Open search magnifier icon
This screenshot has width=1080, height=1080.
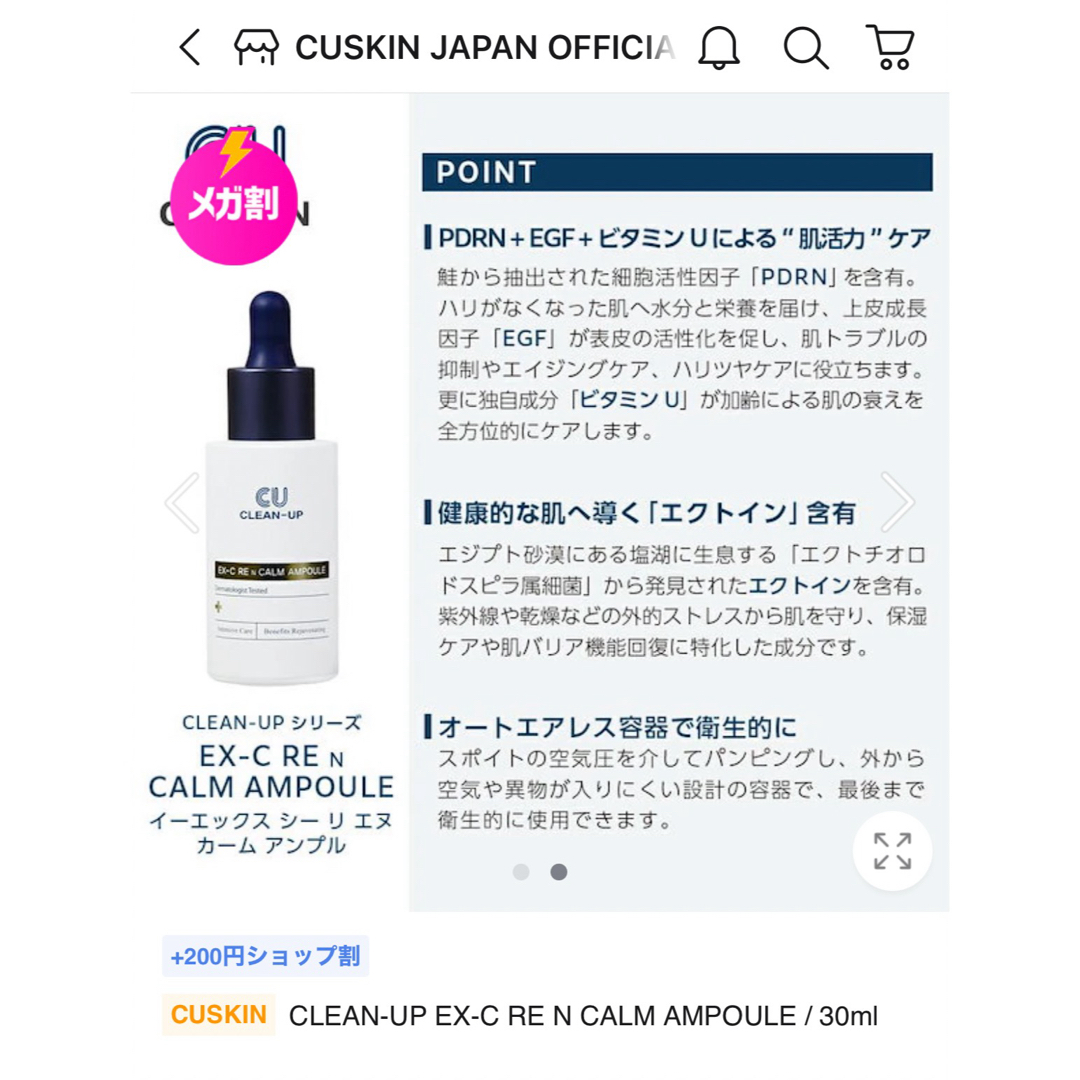[805, 48]
